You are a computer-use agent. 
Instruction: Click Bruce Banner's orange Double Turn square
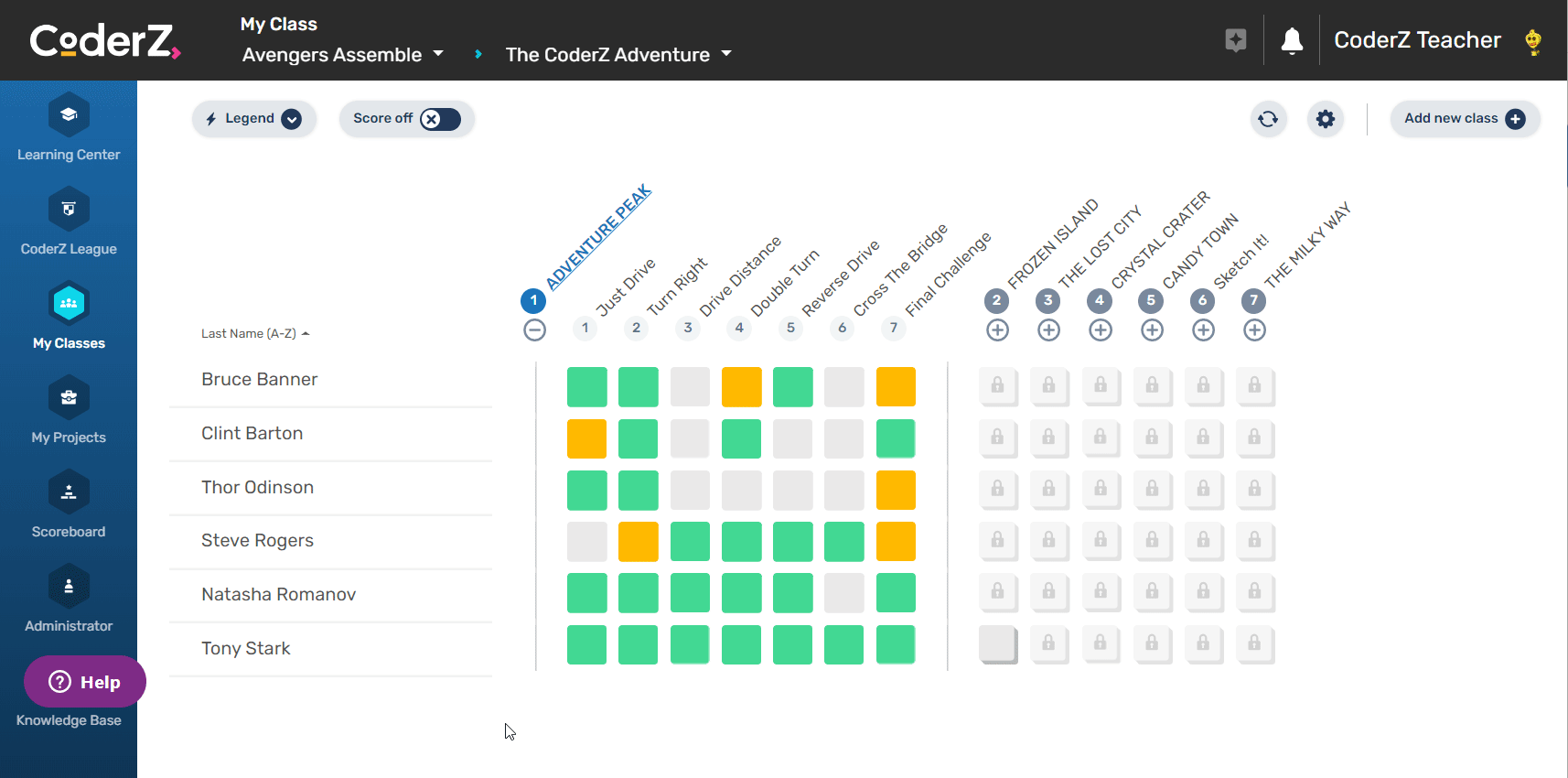pyautogui.click(x=741, y=387)
